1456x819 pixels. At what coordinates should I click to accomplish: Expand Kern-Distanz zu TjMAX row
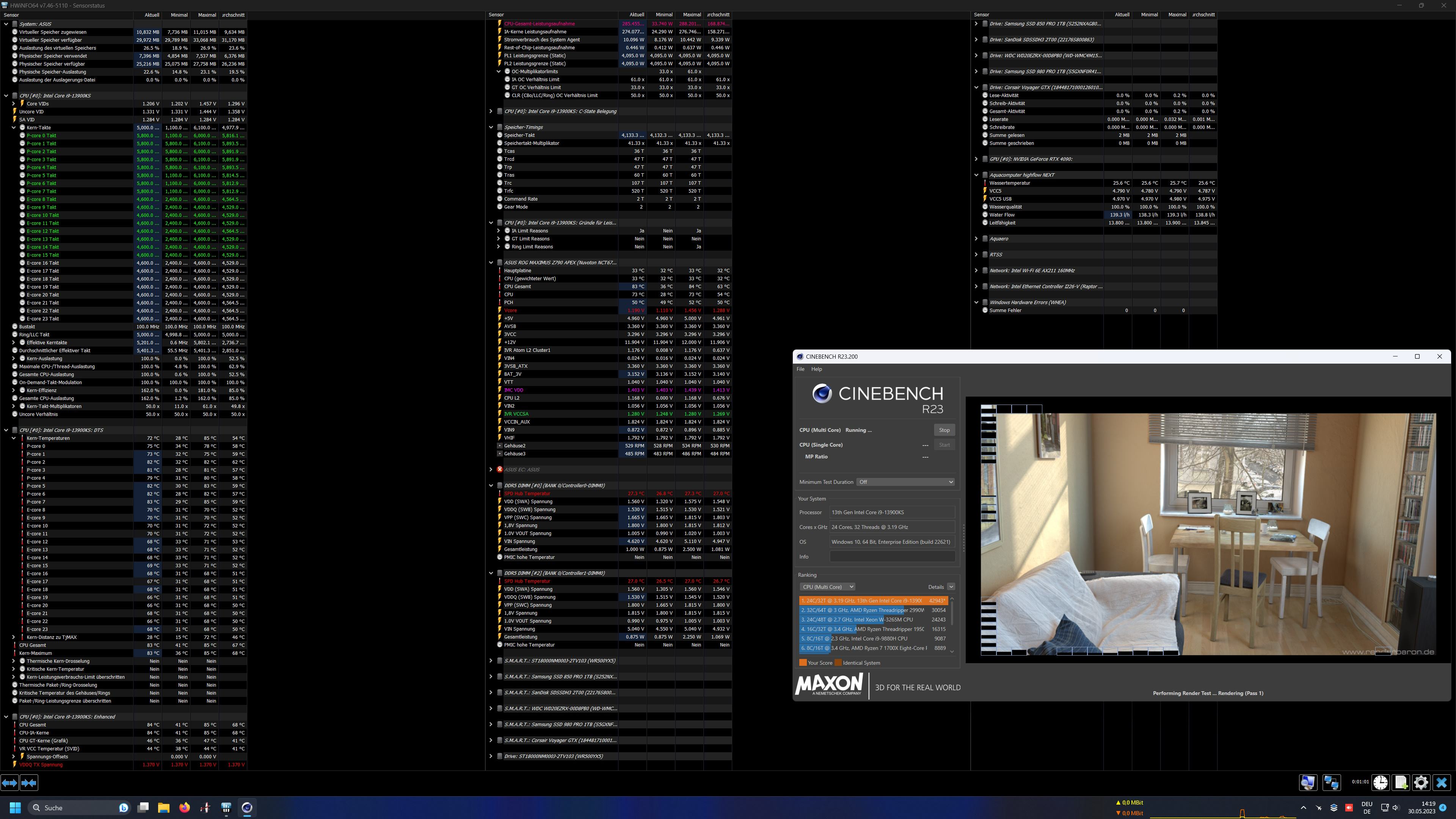click(x=14, y=637)
